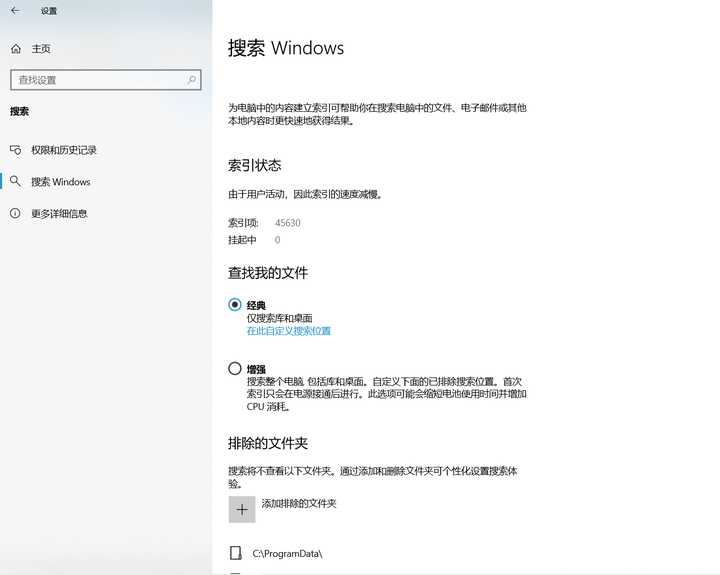The height and width of the screenshot is (575, 720).
Task: Click the 挂起中 value 0
Action: [x=277, y=240]
